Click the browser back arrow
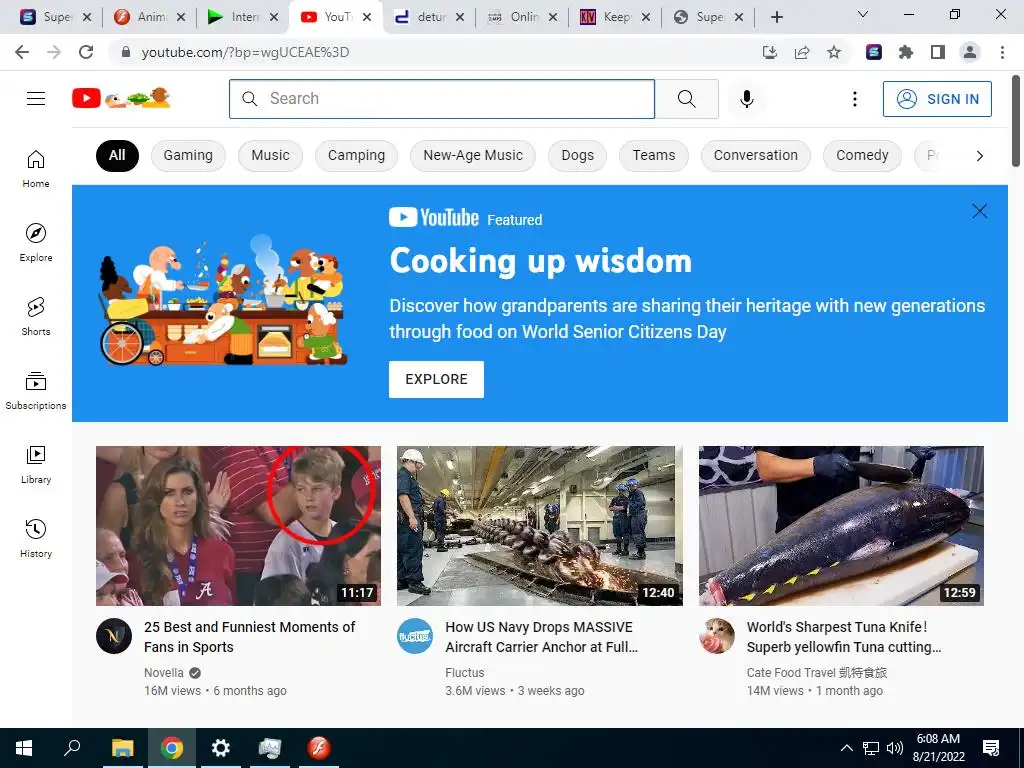Screen dimensions: 1024x768 click(x=22, y=52)
